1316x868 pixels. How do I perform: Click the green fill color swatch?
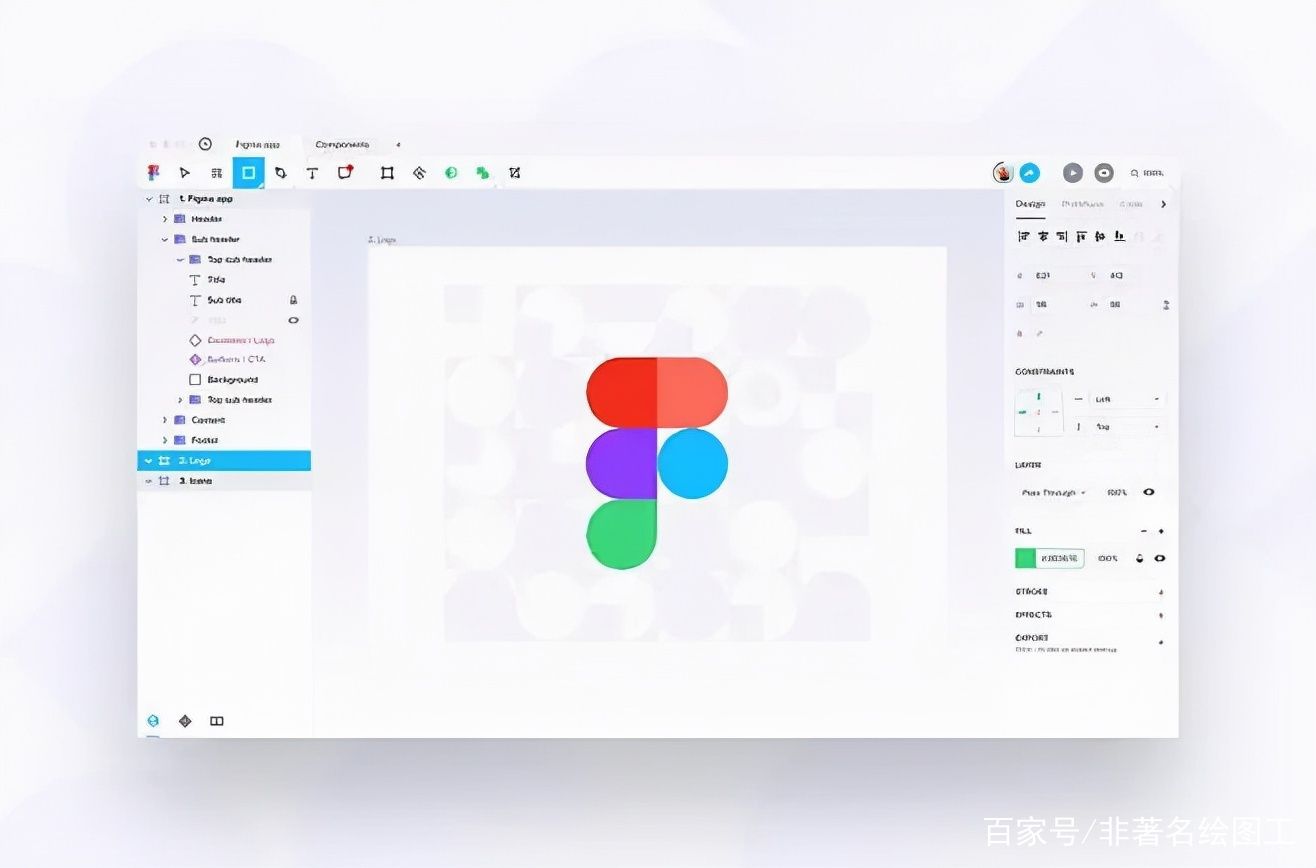coord(1025,558)
